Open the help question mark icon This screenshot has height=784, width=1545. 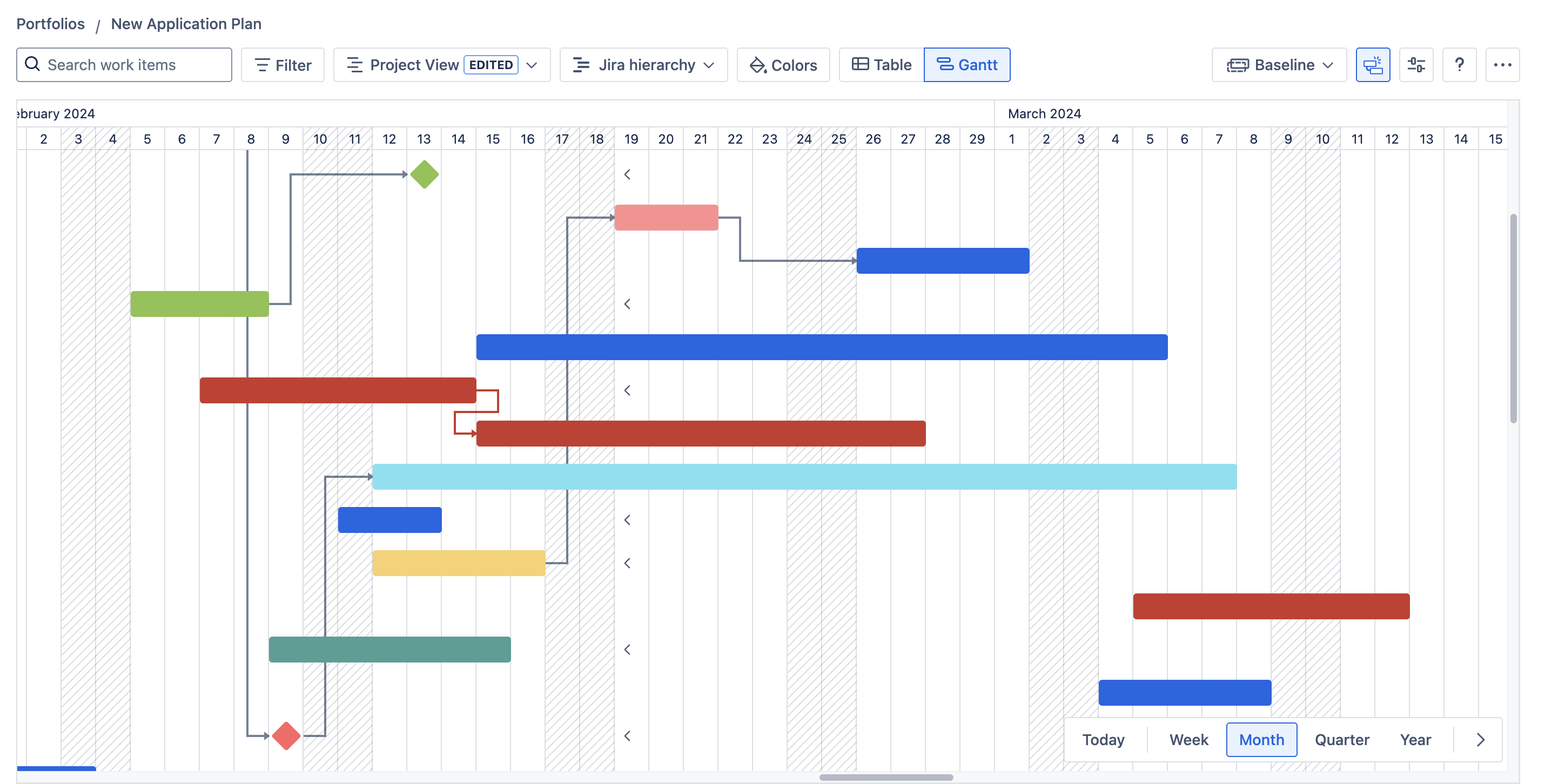click(1459, 65)
